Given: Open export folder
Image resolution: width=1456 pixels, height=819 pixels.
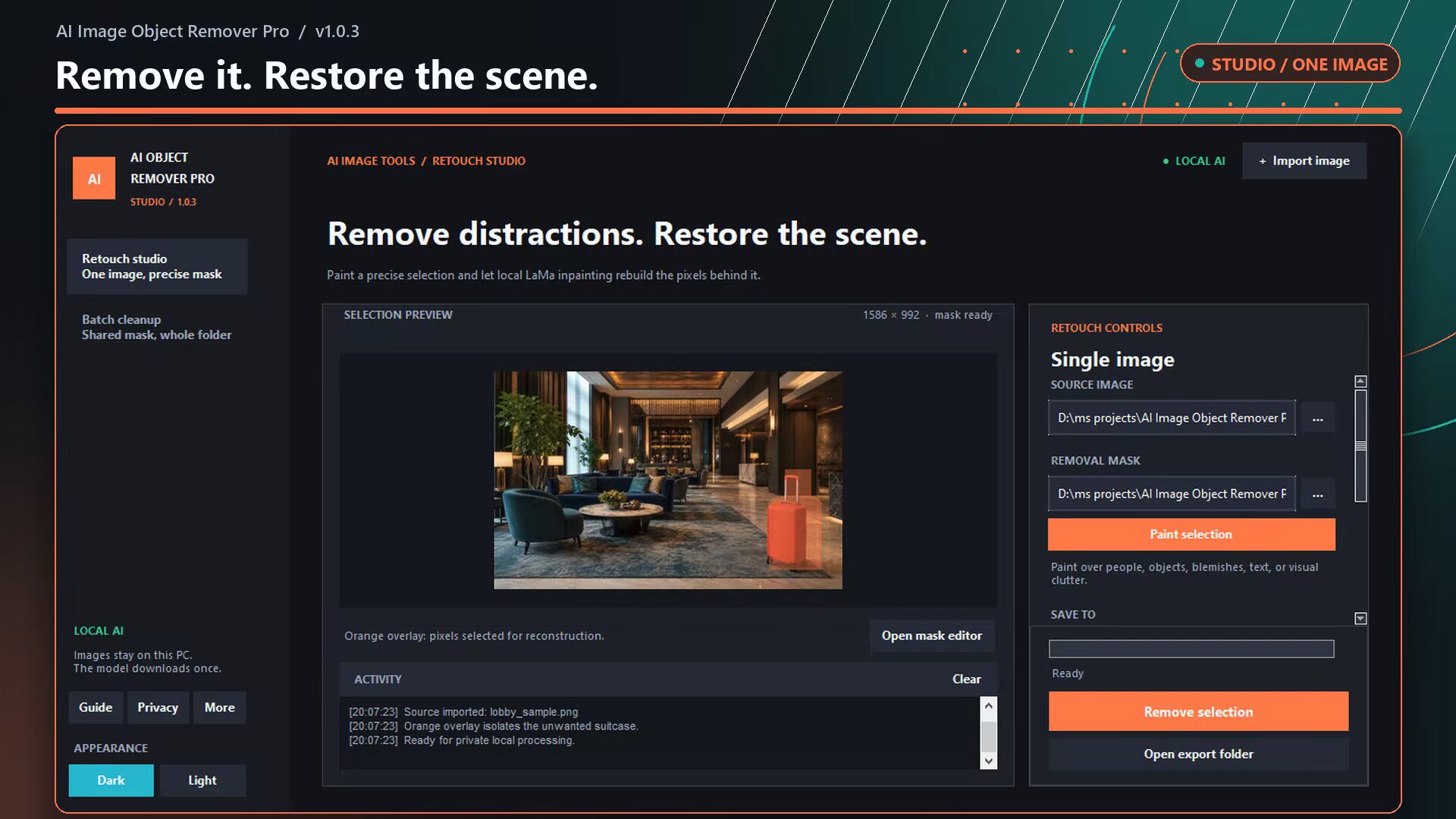Looking at the screenshot, I should tap(1198, 754).
